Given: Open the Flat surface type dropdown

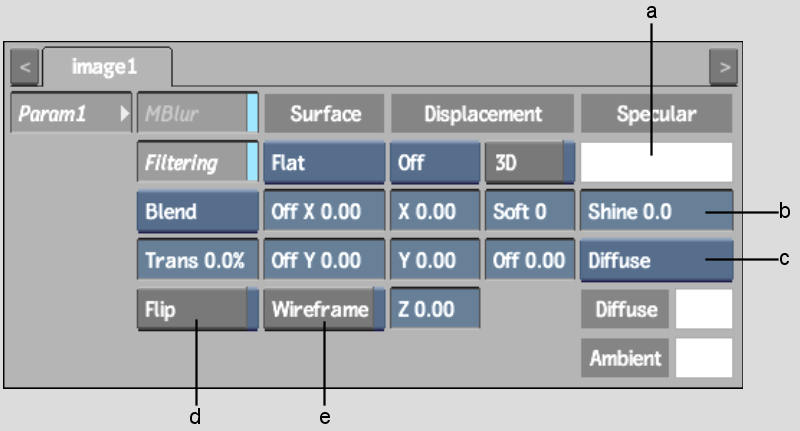Looking at the screenshot, I should coord(323,163).
